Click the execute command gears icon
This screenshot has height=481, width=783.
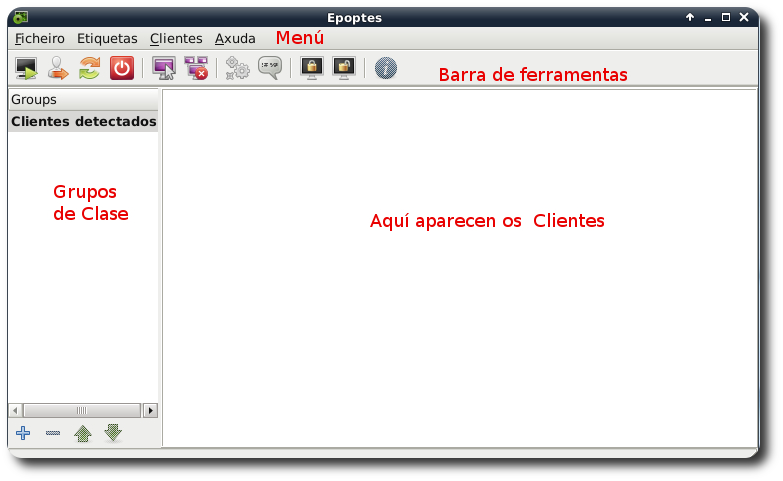point(238,68)
